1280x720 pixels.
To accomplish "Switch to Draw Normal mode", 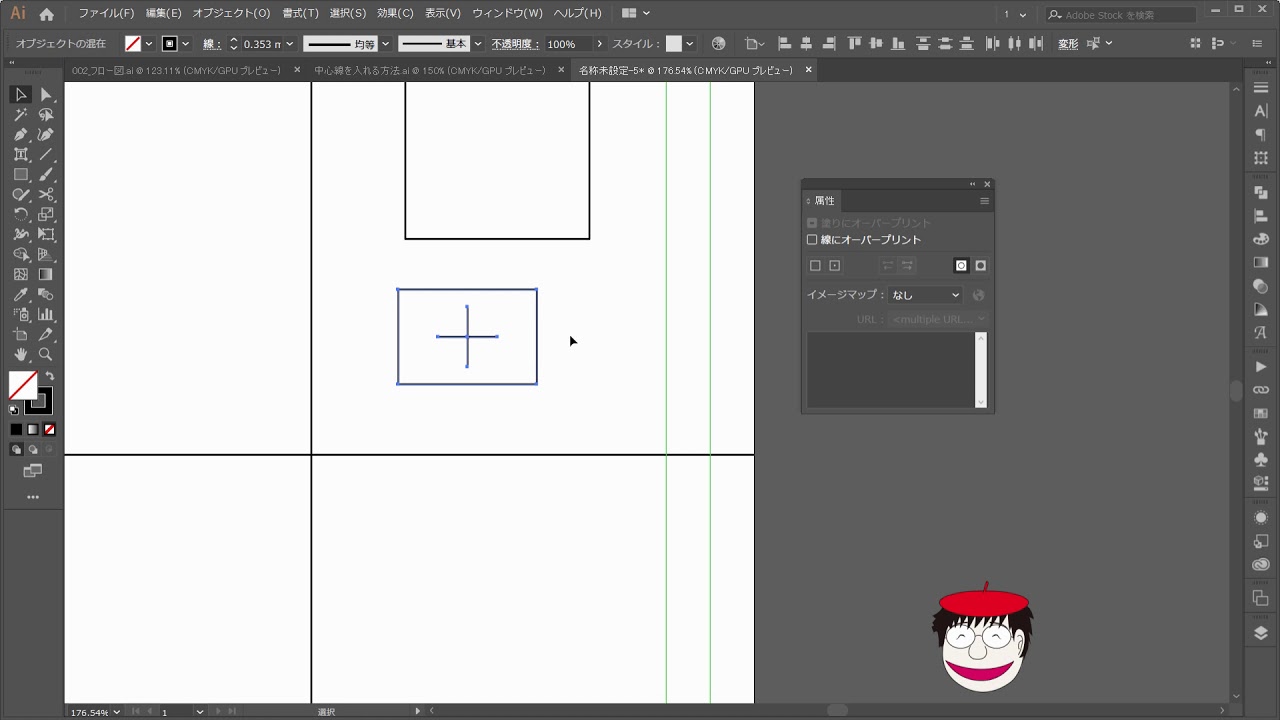I will click(x=16, y=449).
